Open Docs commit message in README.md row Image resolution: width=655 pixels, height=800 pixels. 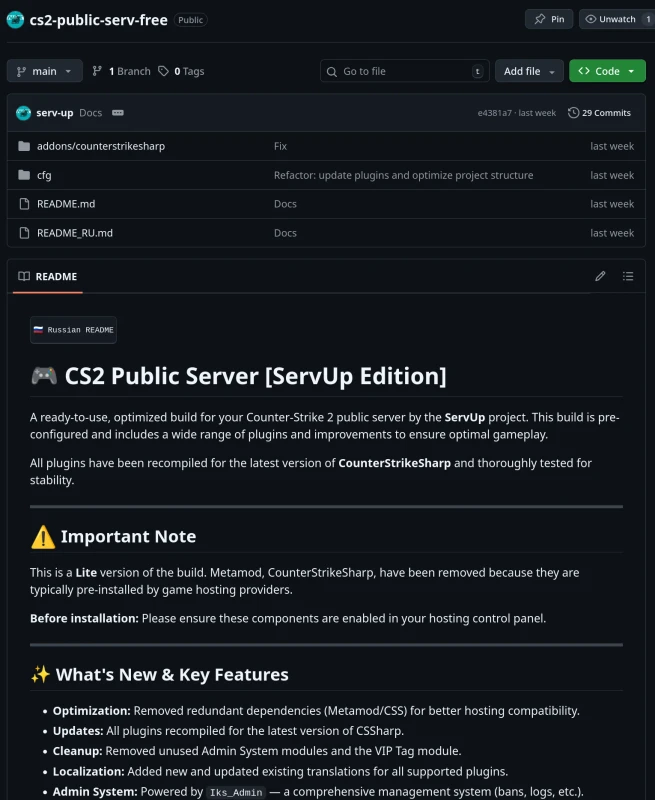point(285,204)
